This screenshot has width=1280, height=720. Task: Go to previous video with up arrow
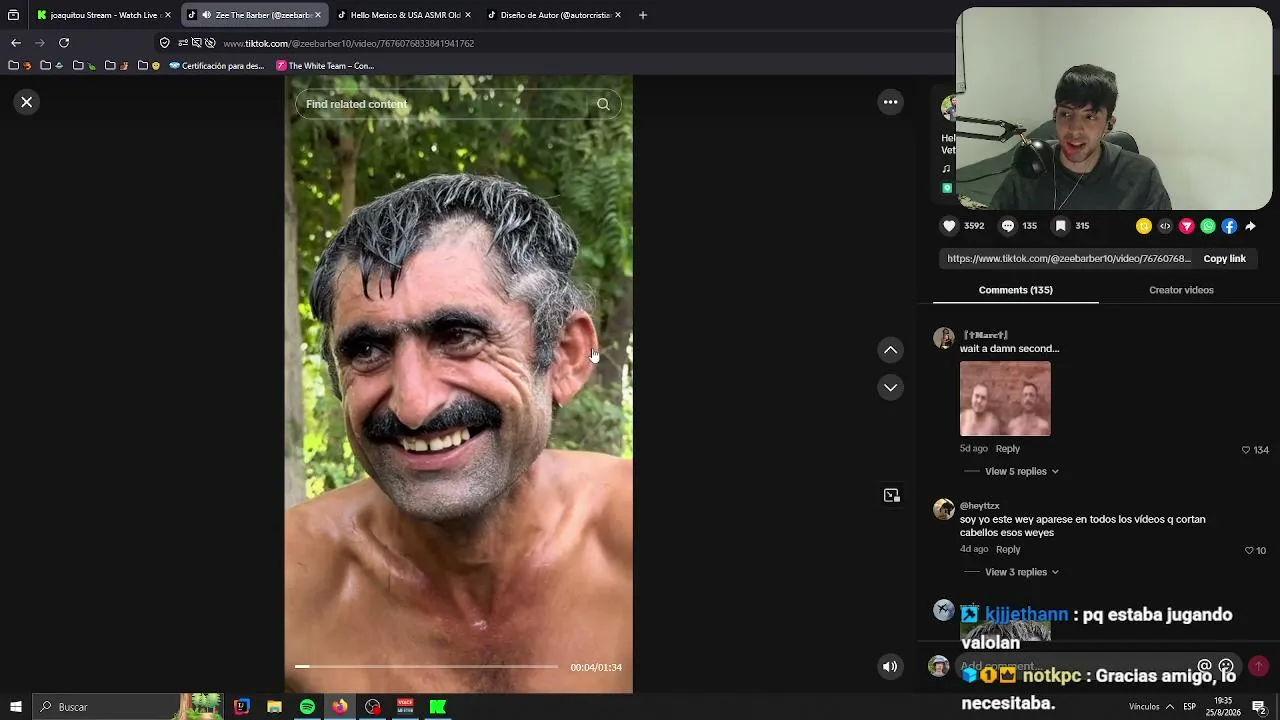890,350
